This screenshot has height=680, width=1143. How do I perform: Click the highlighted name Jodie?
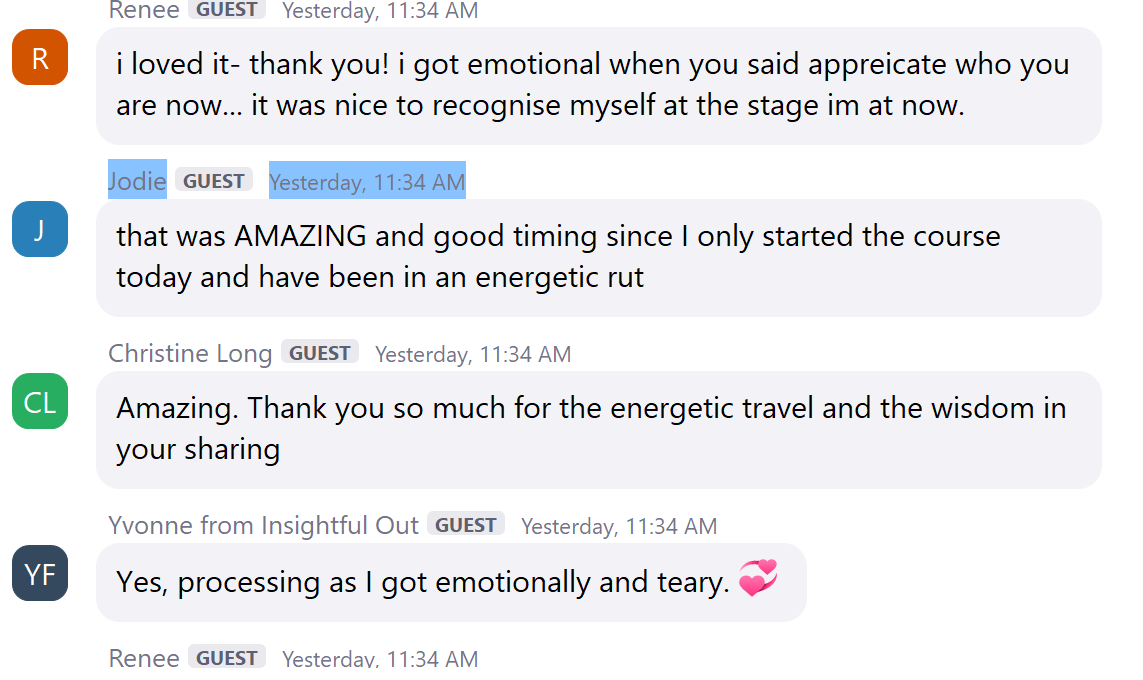coord(137,181)
